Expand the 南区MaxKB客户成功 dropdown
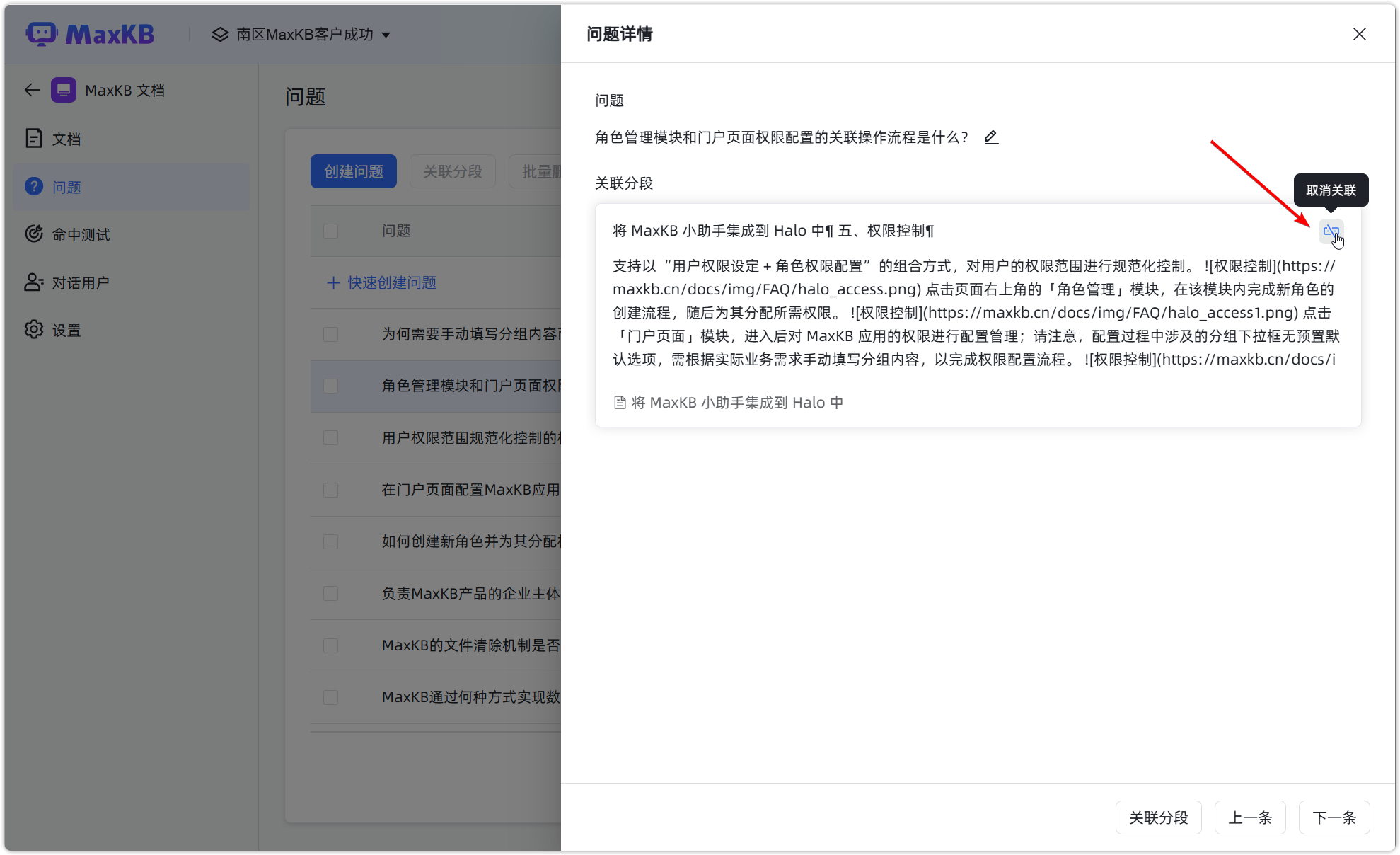The height and width of the screenshot is (855, 1400). coord(386,34)
